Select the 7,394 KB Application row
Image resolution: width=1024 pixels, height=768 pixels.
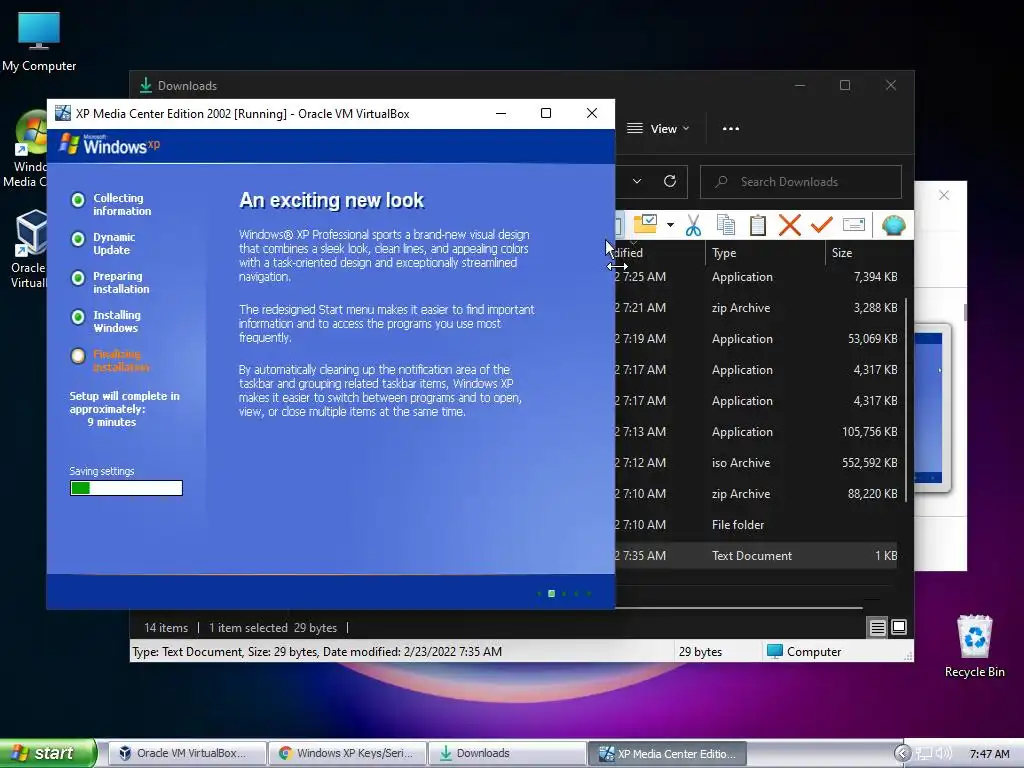(756, 277)
